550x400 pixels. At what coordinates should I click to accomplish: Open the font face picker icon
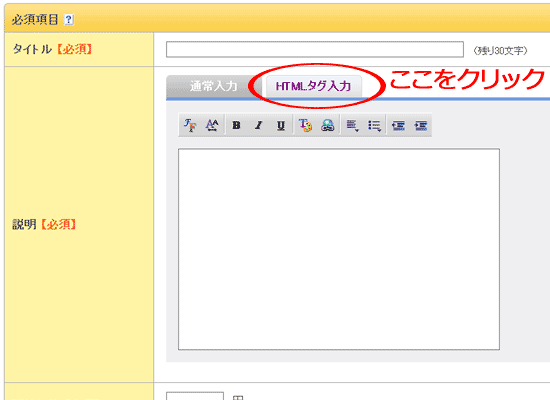click(190, 125)
